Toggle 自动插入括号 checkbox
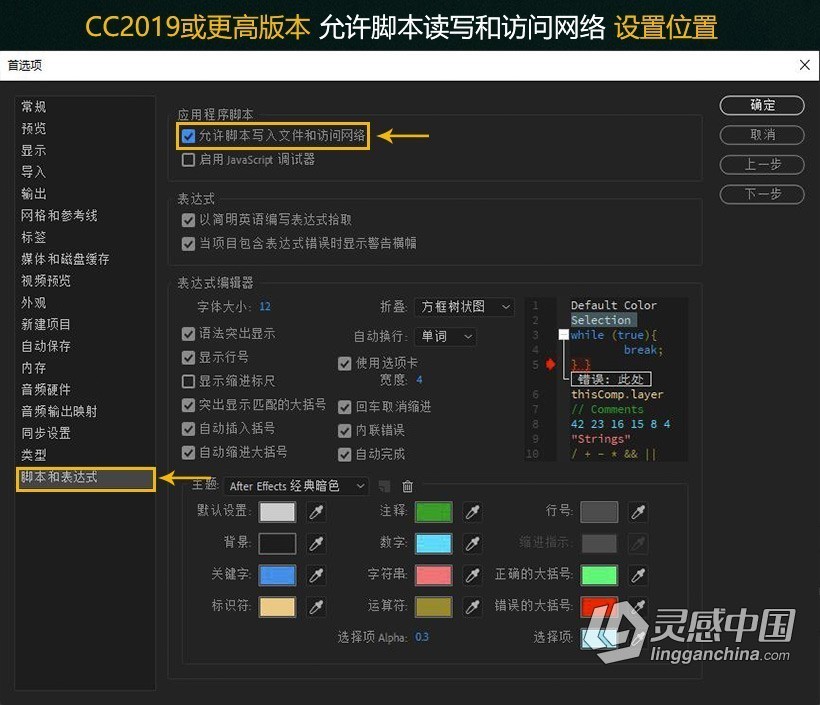The height and width of the screenshot is (705, 820). click(188, 429)
